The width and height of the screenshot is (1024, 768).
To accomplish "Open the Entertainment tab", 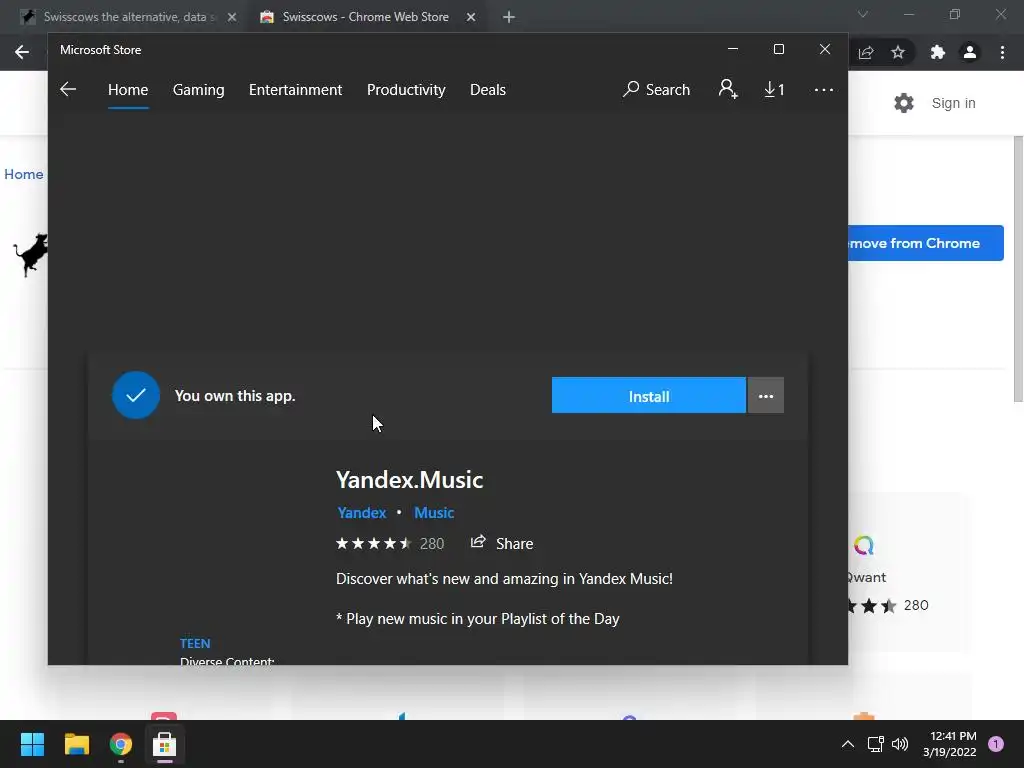I will click(295, 89).
